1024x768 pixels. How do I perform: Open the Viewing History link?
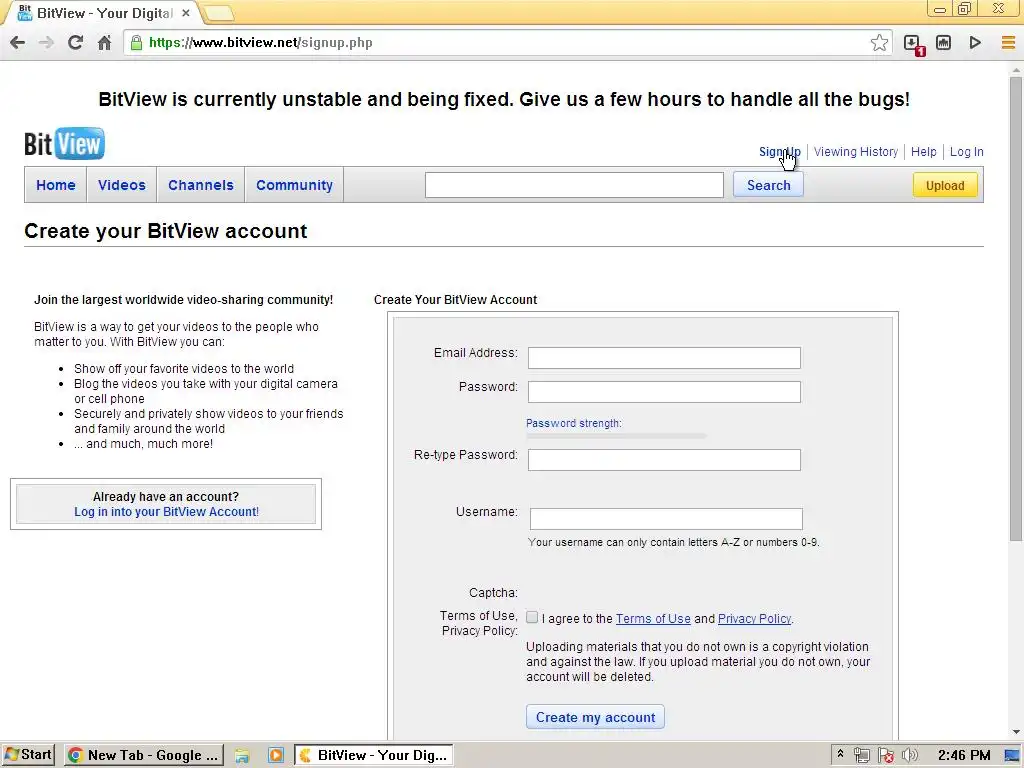856,152
